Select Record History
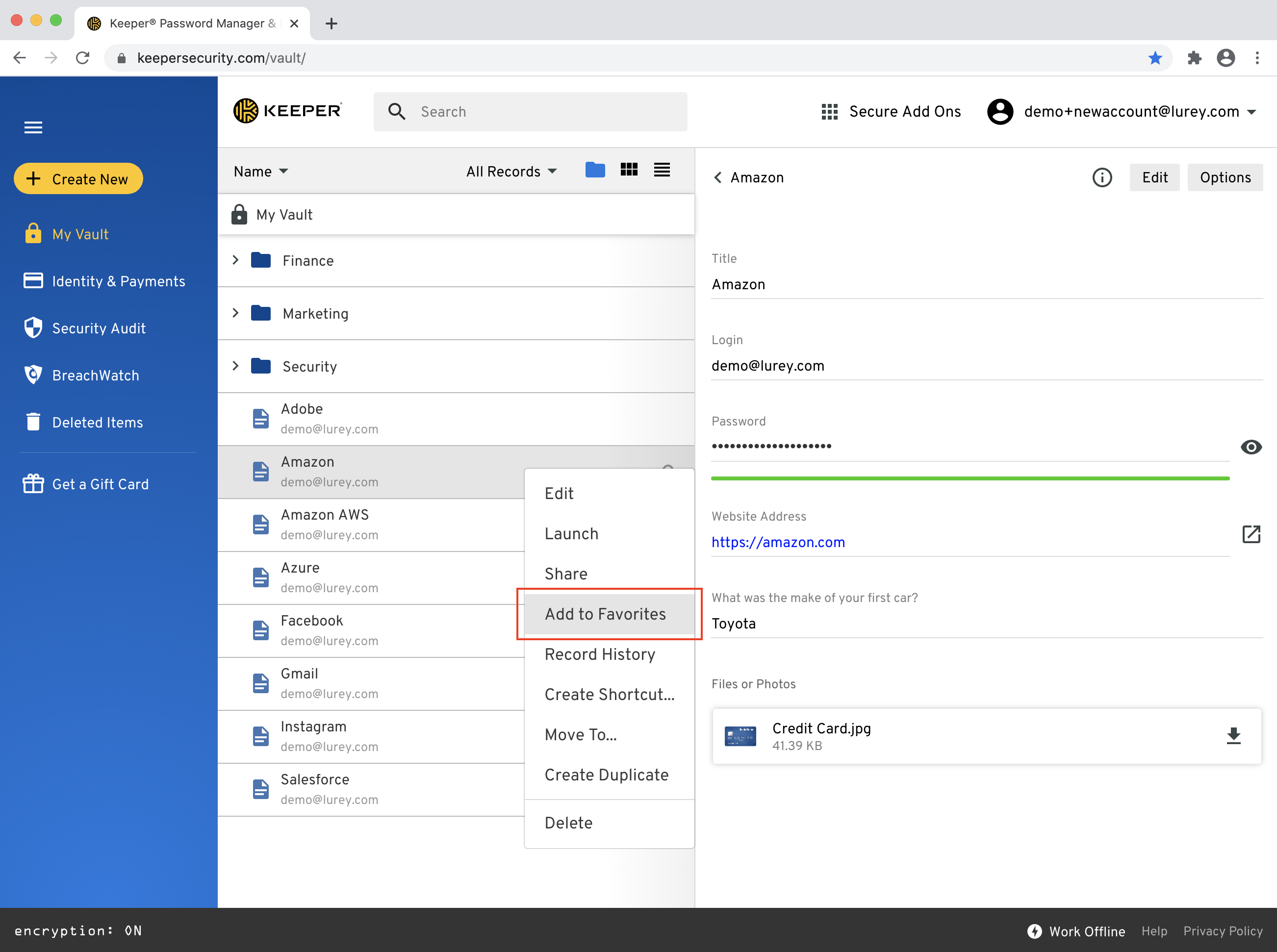The height and width of the screenshot is (952, 1277). [610, 654]
